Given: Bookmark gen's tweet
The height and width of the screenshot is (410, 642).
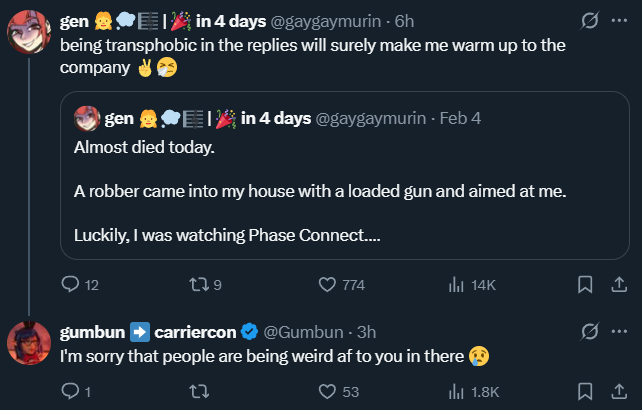Looking at the screenshot, I should pos(585,284).
